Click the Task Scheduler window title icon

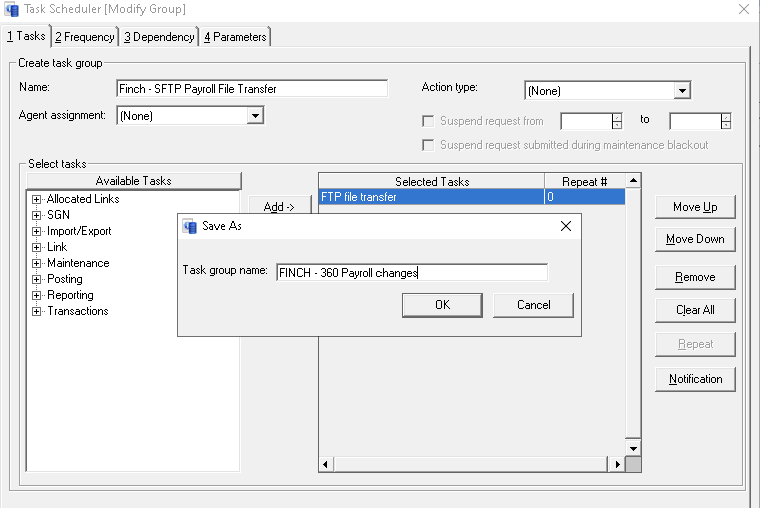pyautogui.click(x=12, y=9)
